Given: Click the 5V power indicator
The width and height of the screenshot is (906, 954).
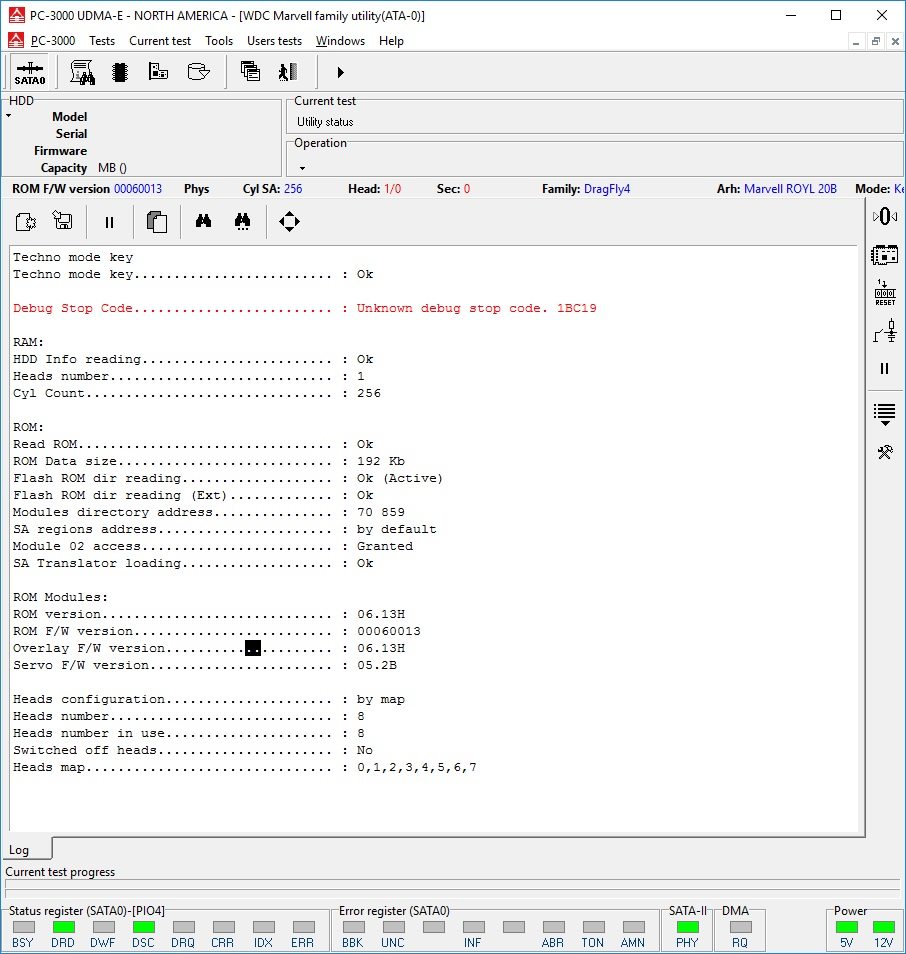Looking at the screenshot, I should [x=847, y=927].
